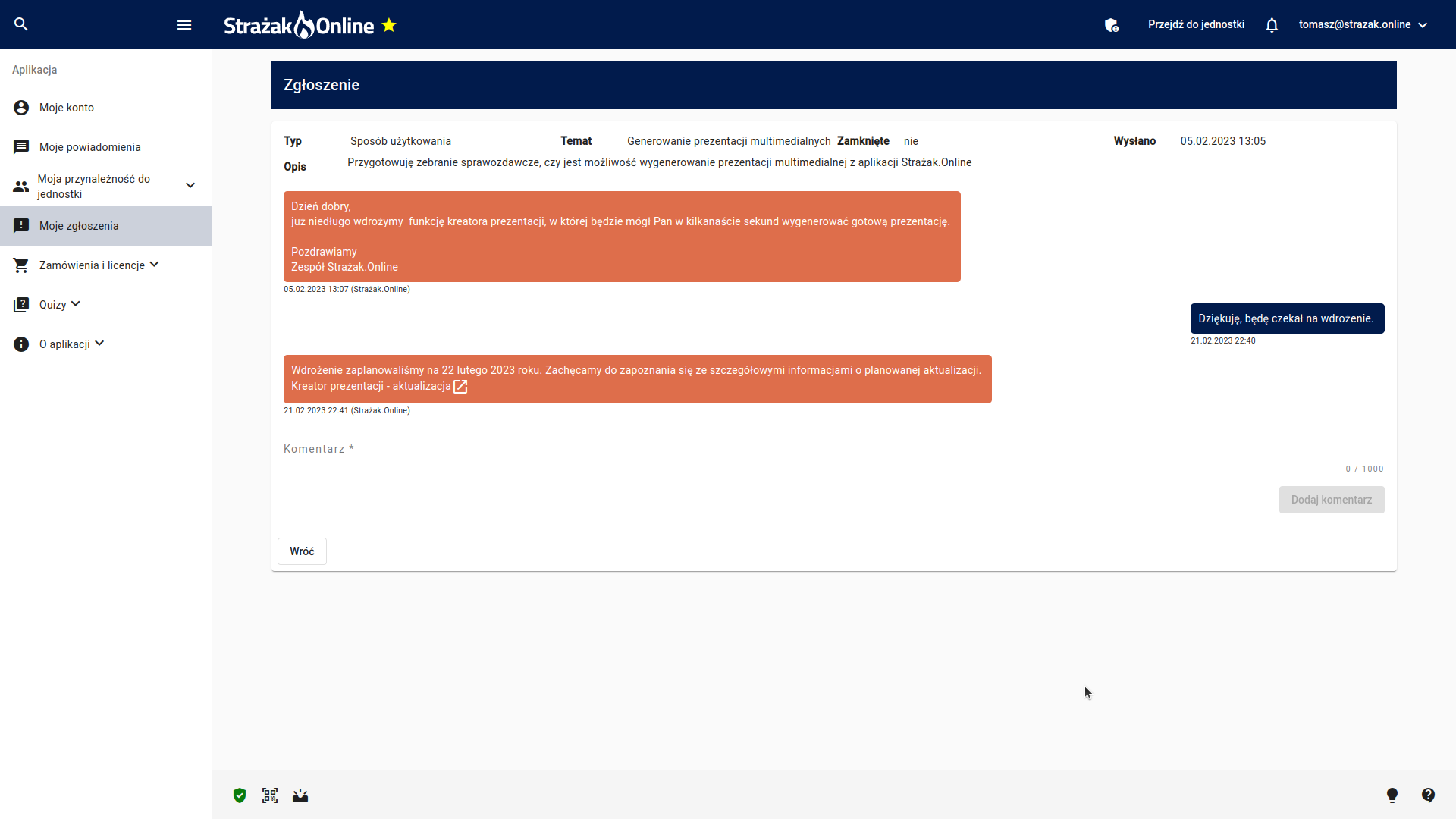Click the siren icon in the footer
This screenshot has width=1456, height=819.
pyautogui.click(x=300, y=795)
